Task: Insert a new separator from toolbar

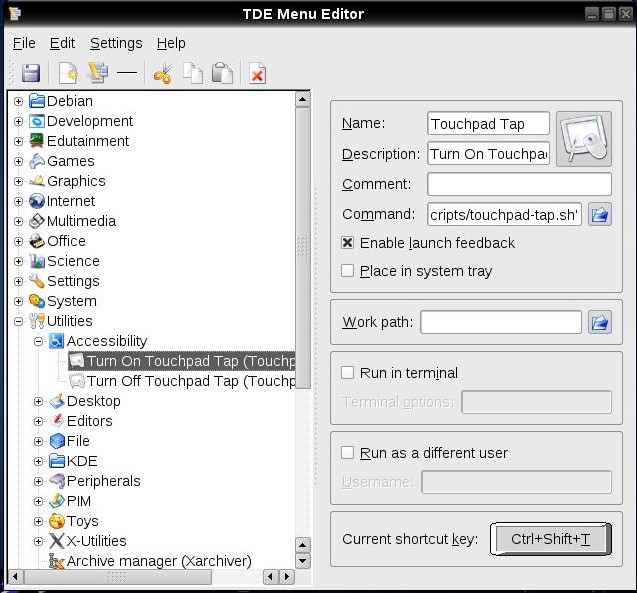Action: [x=127, y=73]
